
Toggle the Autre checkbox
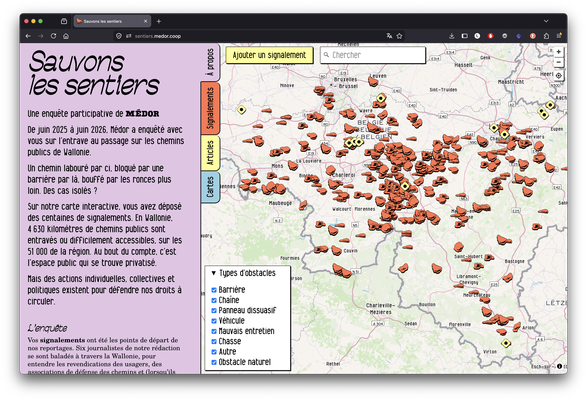[x=214, y=352]
